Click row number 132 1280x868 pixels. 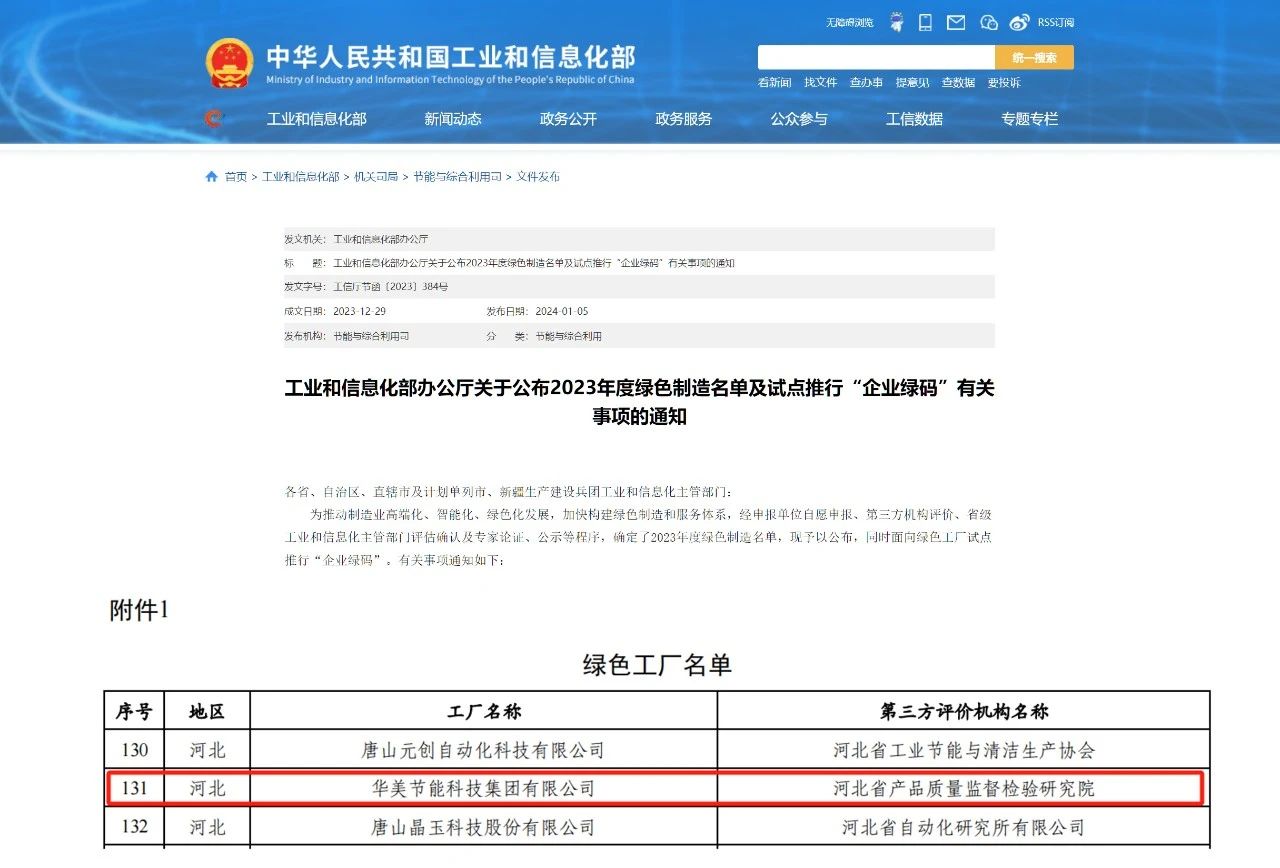[134, 827]
